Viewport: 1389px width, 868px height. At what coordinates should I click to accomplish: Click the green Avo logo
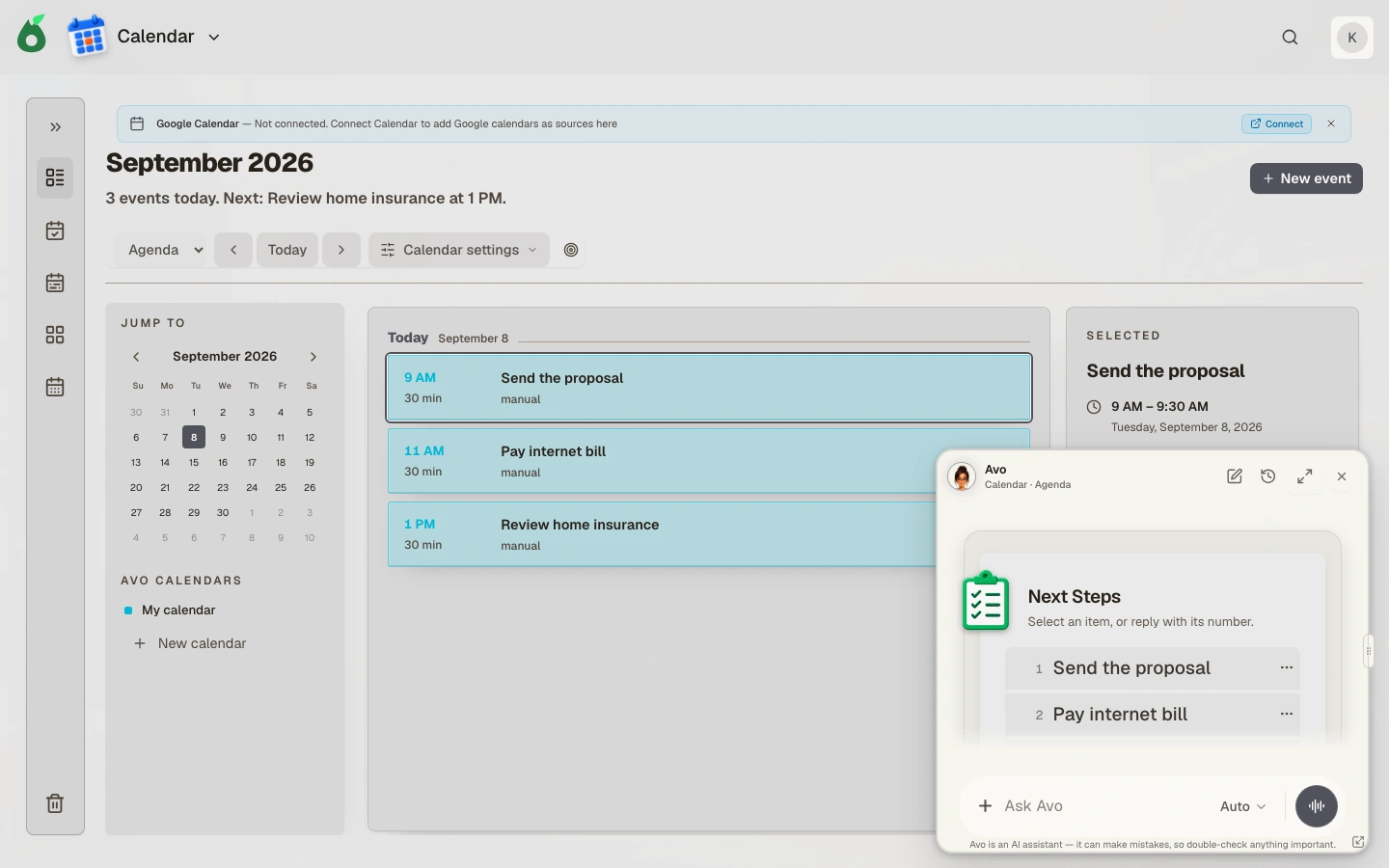[33, 35]
